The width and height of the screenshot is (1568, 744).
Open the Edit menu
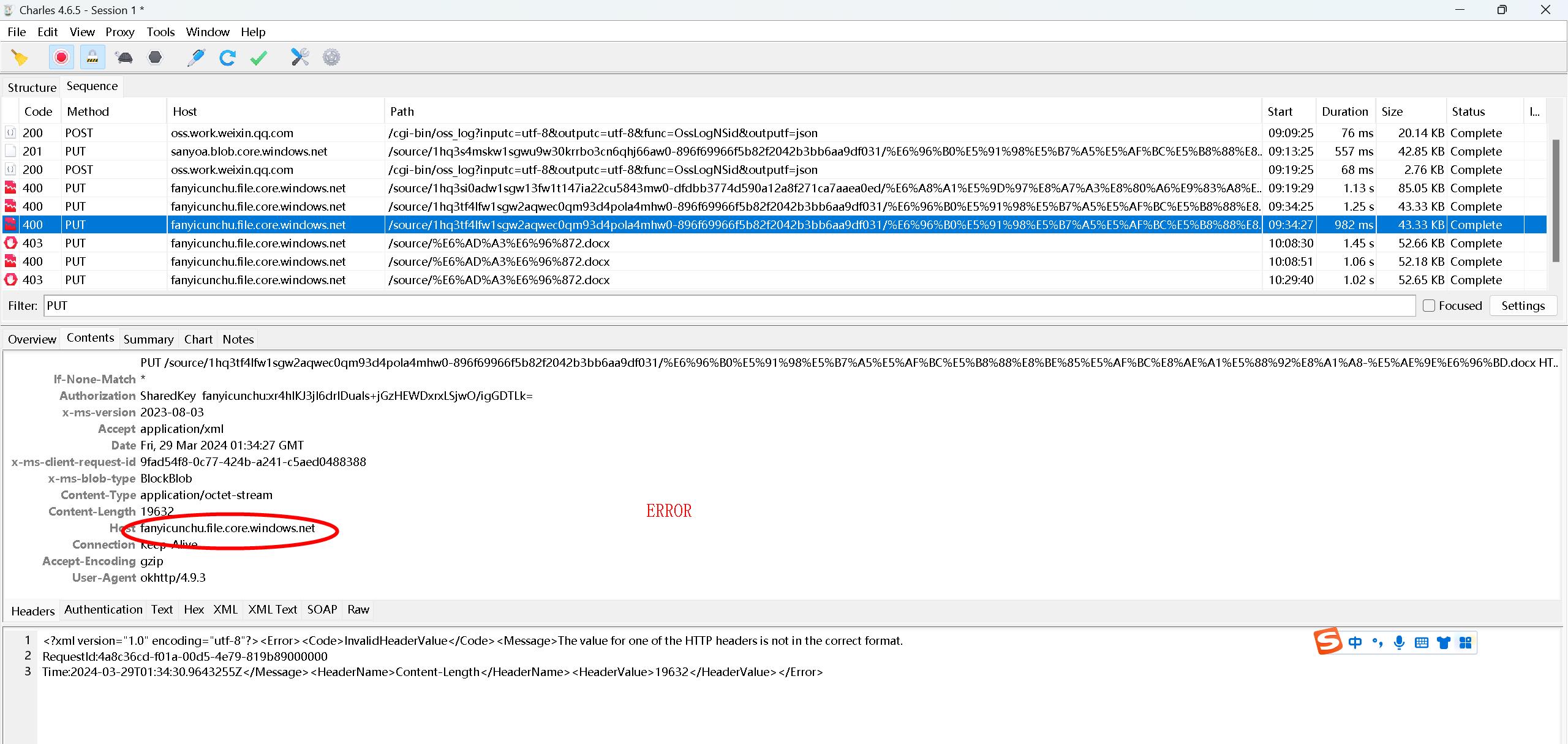click(48, 32)
